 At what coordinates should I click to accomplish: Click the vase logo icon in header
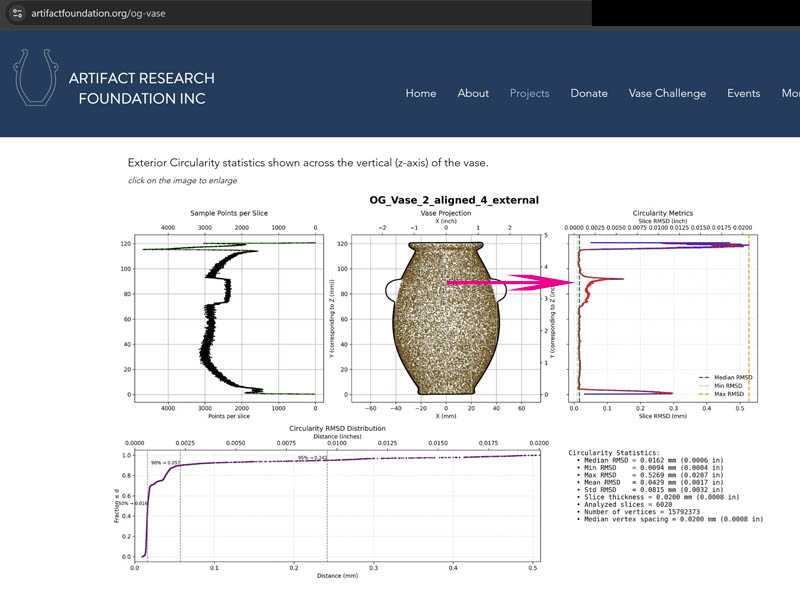click(x=34, y=77)
